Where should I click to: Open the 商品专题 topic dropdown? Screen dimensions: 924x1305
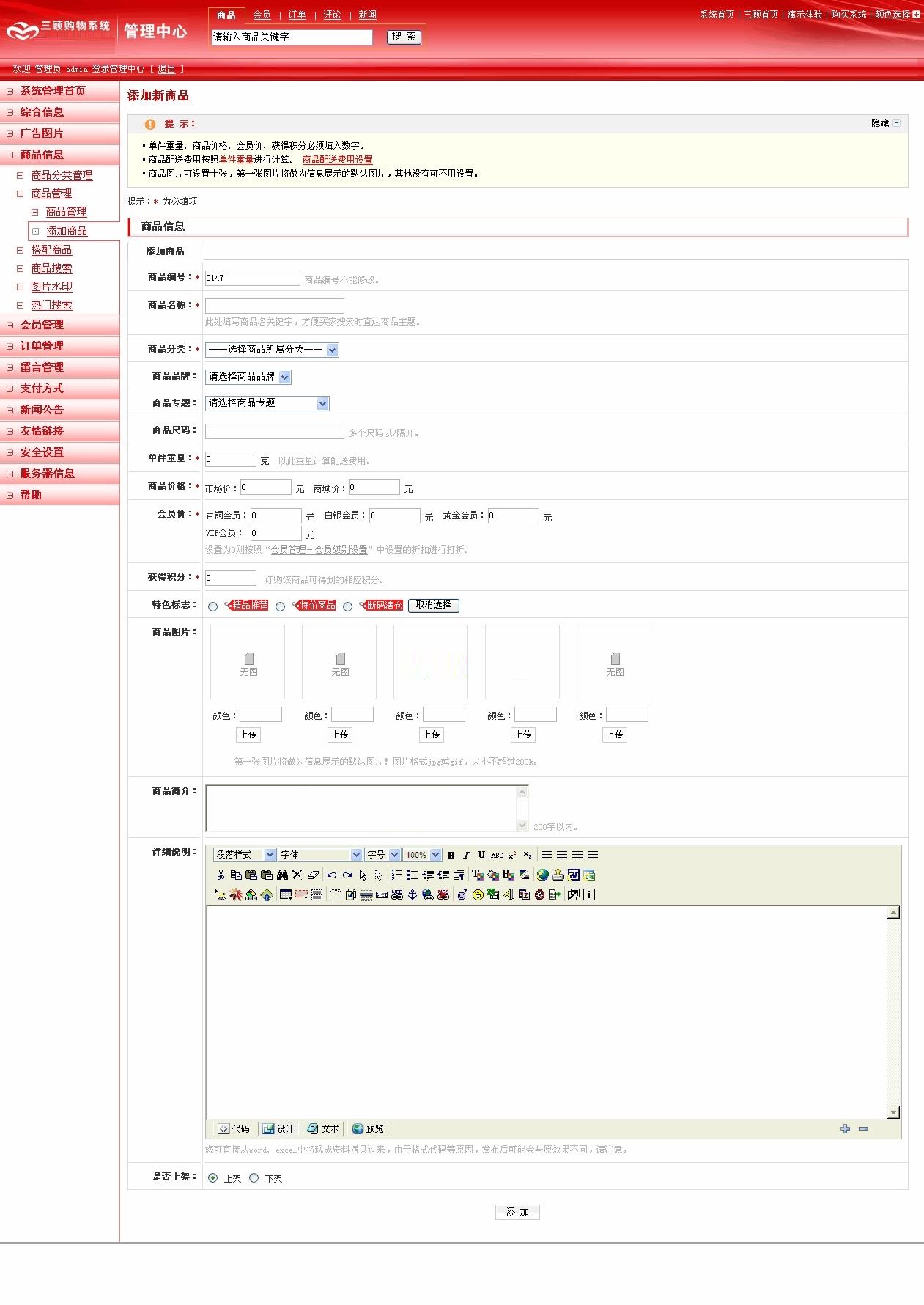267,403
